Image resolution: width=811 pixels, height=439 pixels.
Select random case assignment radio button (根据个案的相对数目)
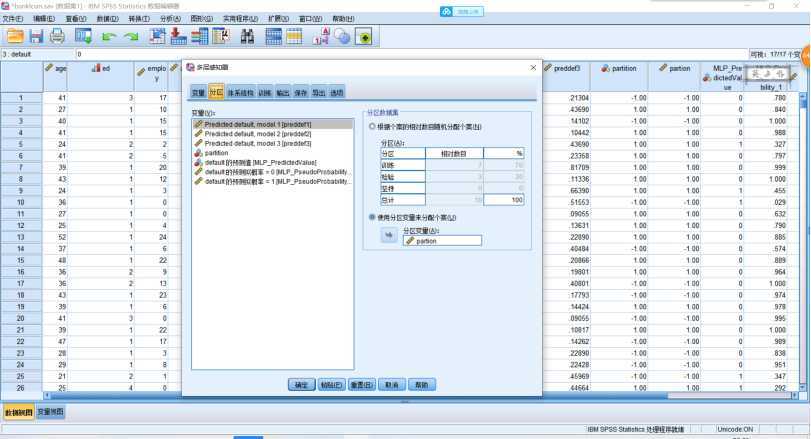372,126
